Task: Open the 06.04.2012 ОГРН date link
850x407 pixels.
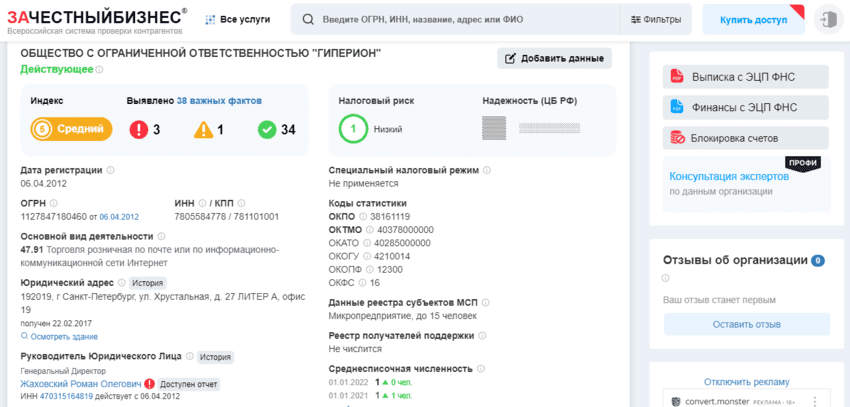Action: click(x=119, y=217)
